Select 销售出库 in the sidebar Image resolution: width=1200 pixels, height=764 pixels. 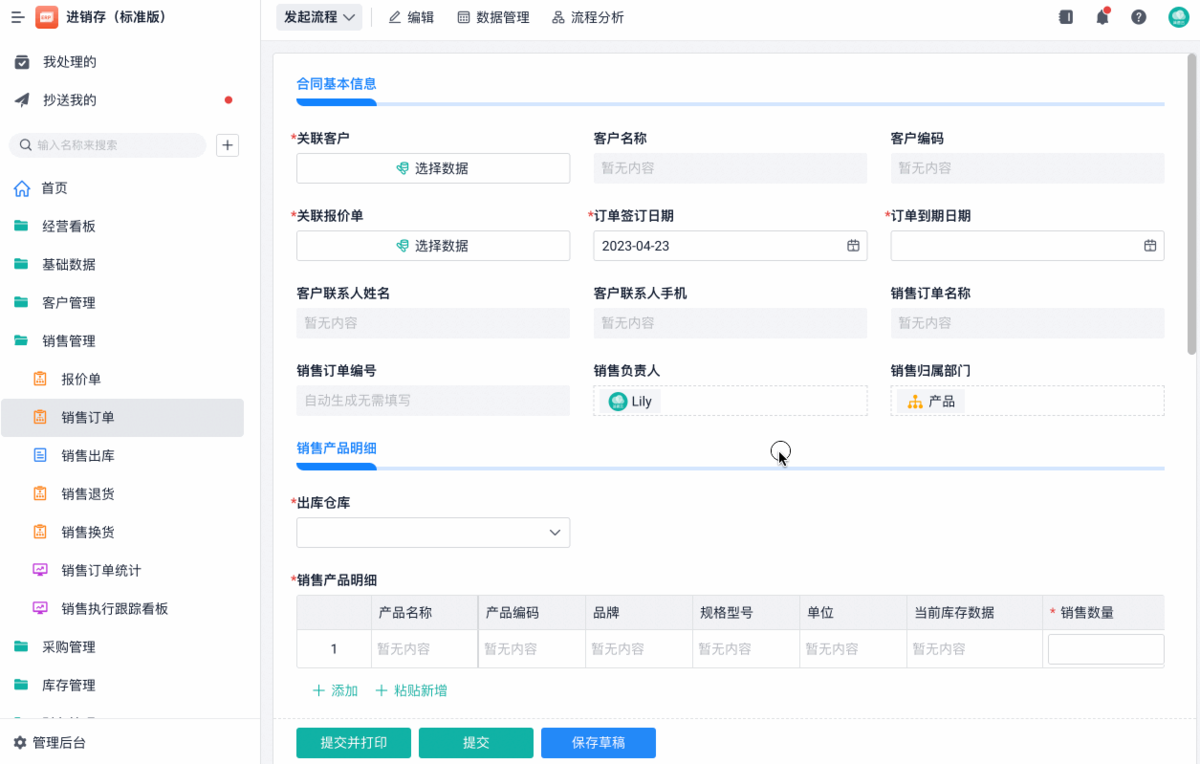[x=88, y=456]
